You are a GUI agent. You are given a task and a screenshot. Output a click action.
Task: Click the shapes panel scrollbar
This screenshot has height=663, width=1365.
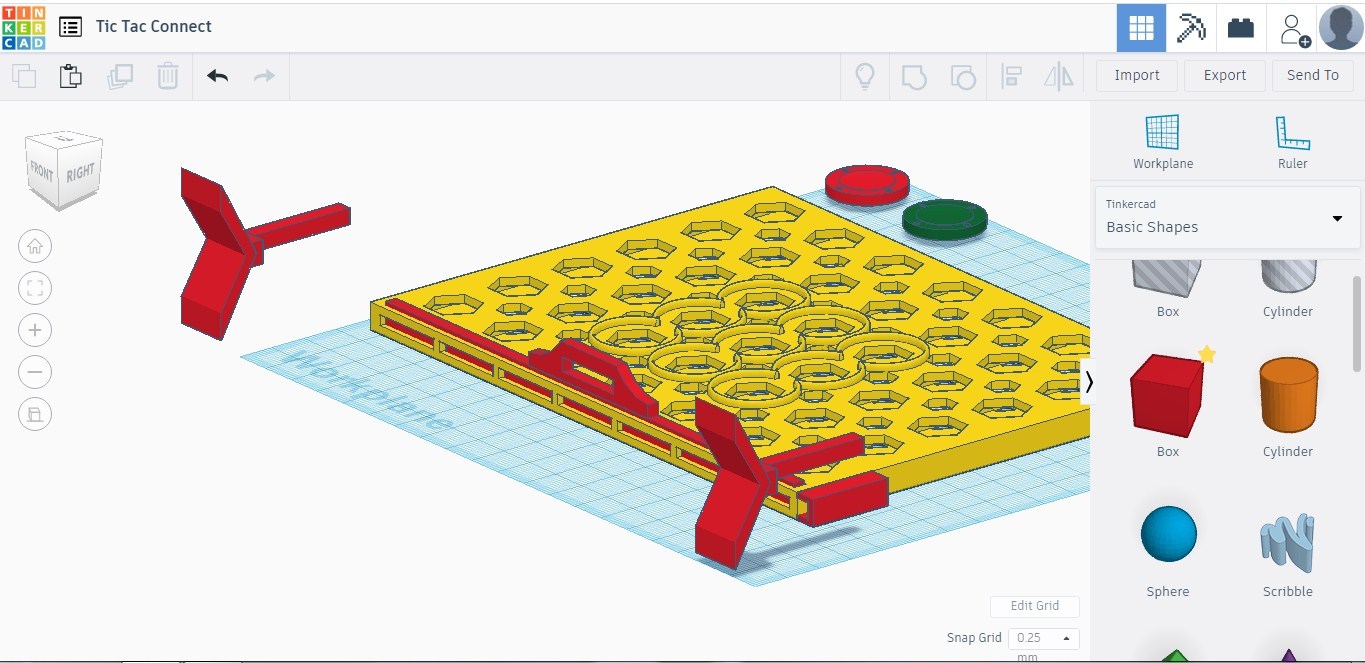tap(1356, 322)
